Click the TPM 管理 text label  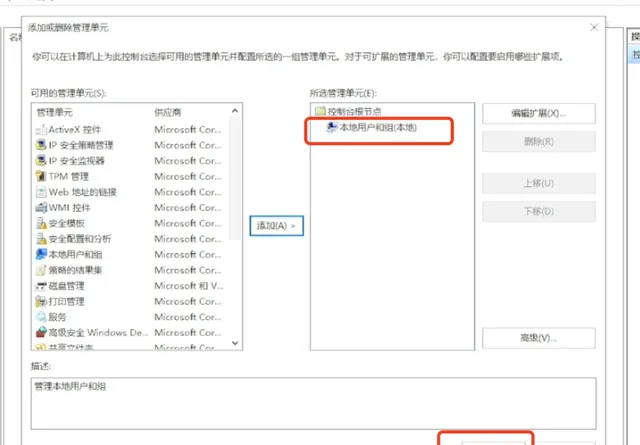[69, 176]
